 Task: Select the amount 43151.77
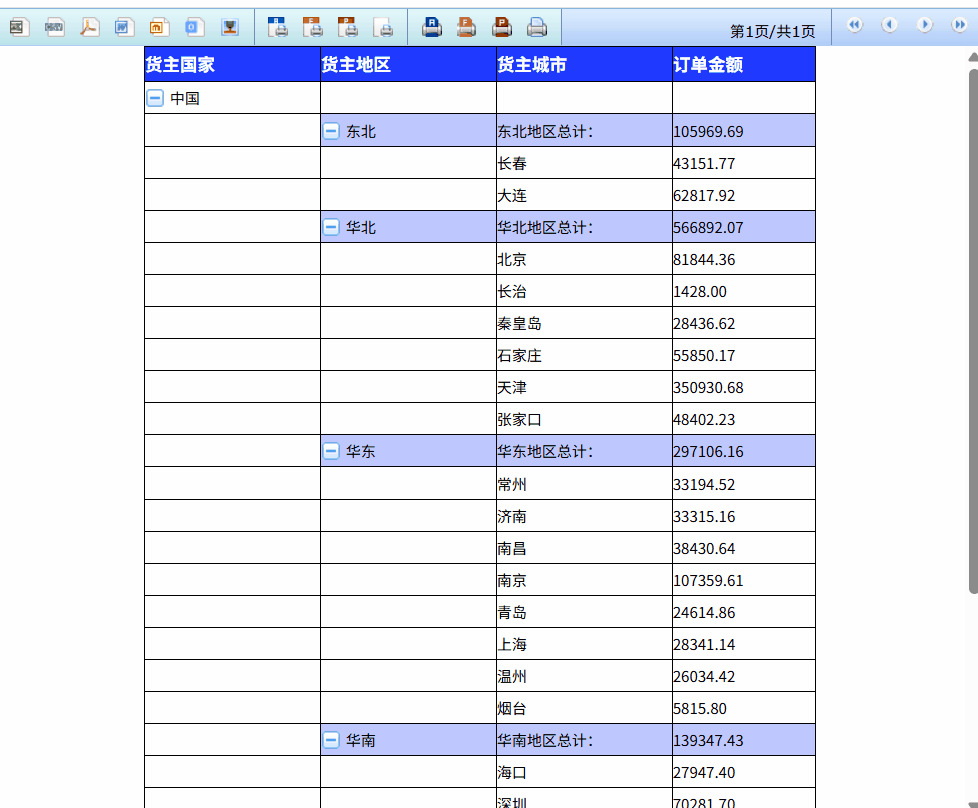pos(743,163)
